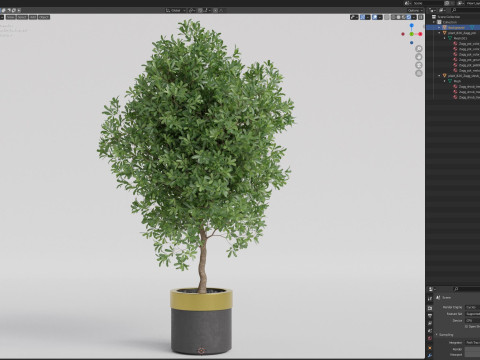The width and height of the screenshot is (480, 360).
Task: Toggle viewport gizmos display
Action: click(x=363, y=17)
